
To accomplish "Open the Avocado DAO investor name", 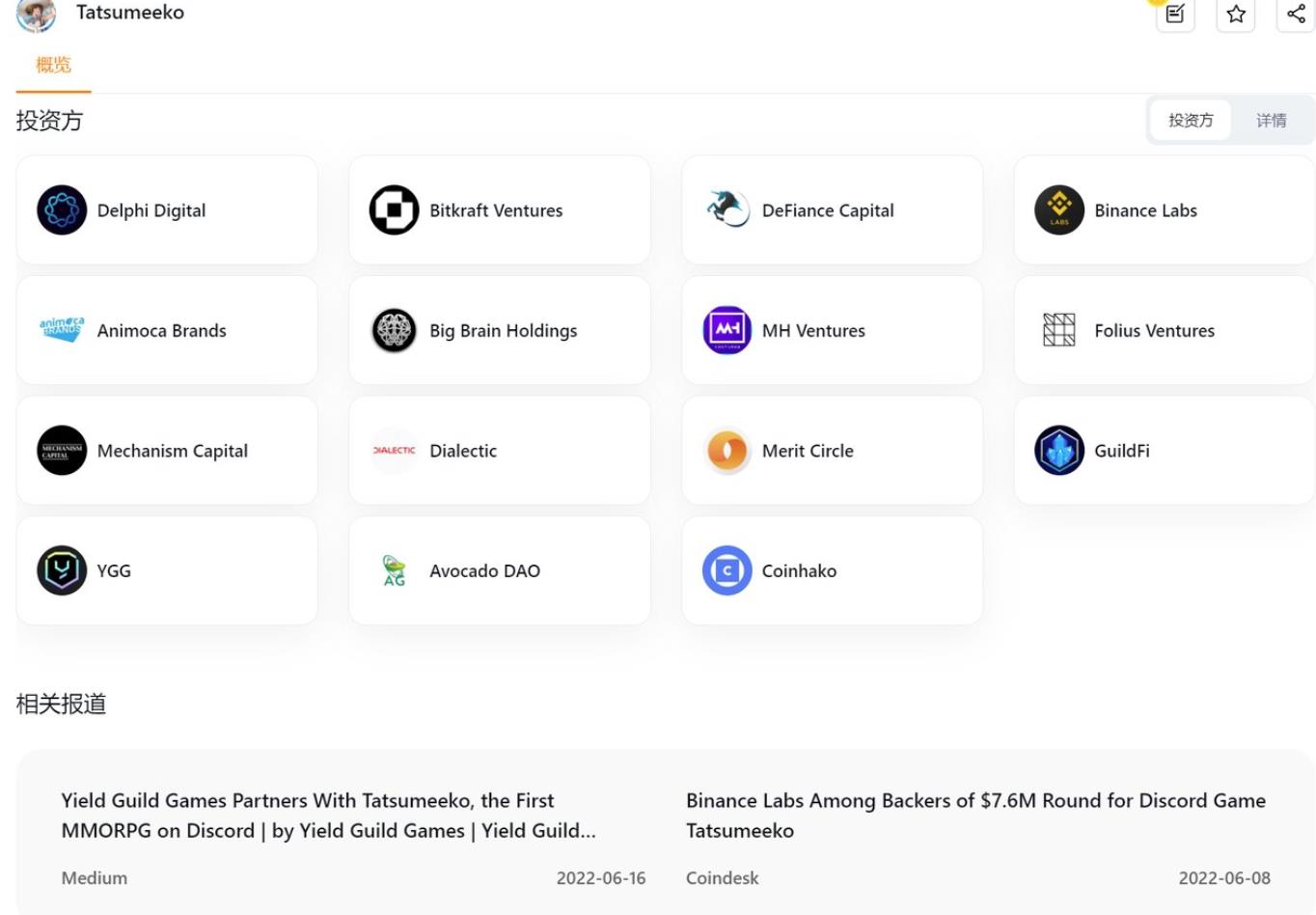I will [484, 570].
